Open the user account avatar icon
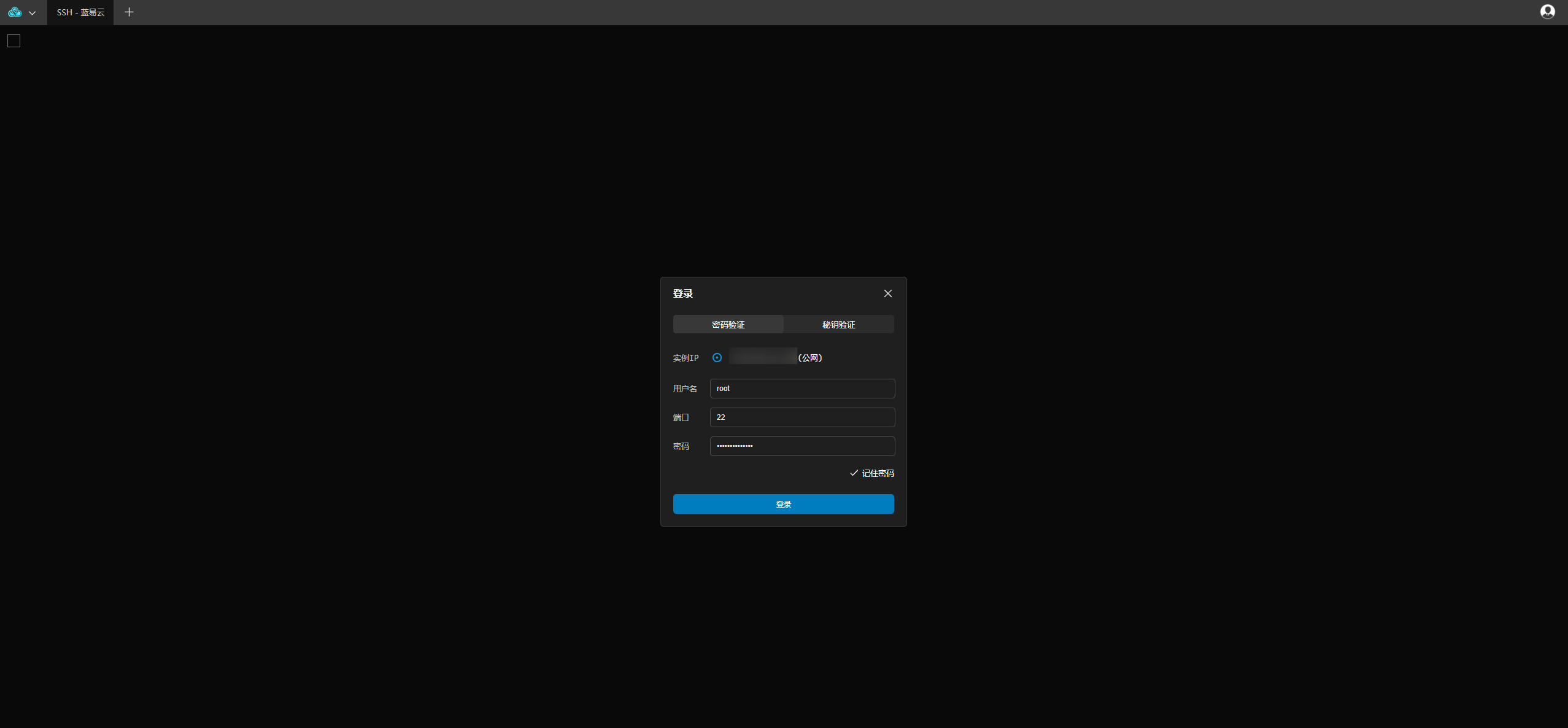This screenshot has height=728, width=1568. click(x=1547, y=12)
